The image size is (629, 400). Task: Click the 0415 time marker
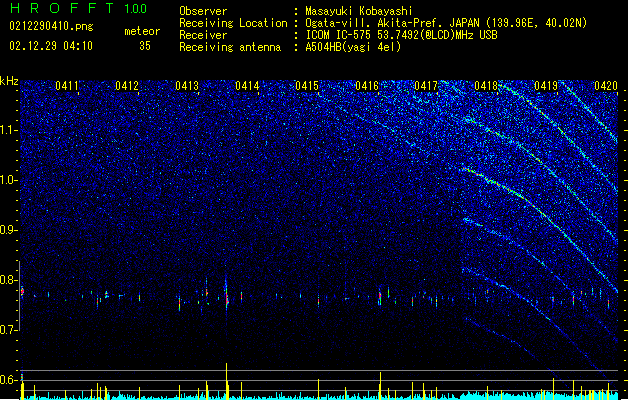tap(307, 86)
